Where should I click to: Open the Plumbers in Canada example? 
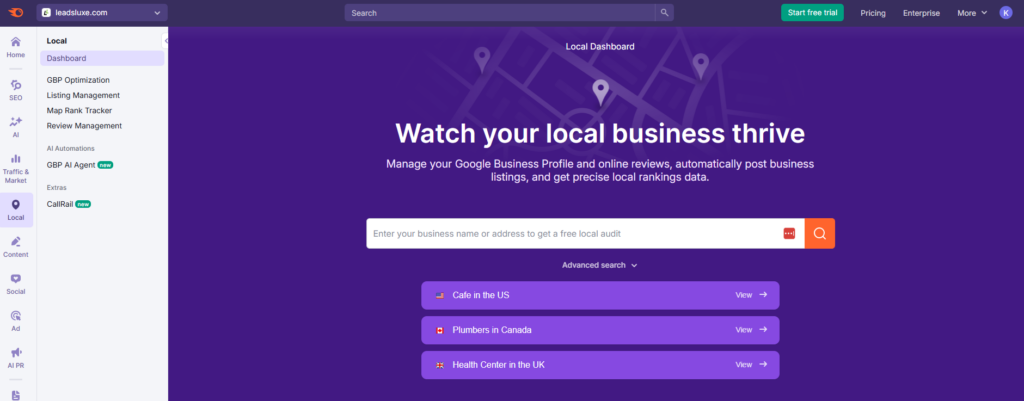point(600,330)
